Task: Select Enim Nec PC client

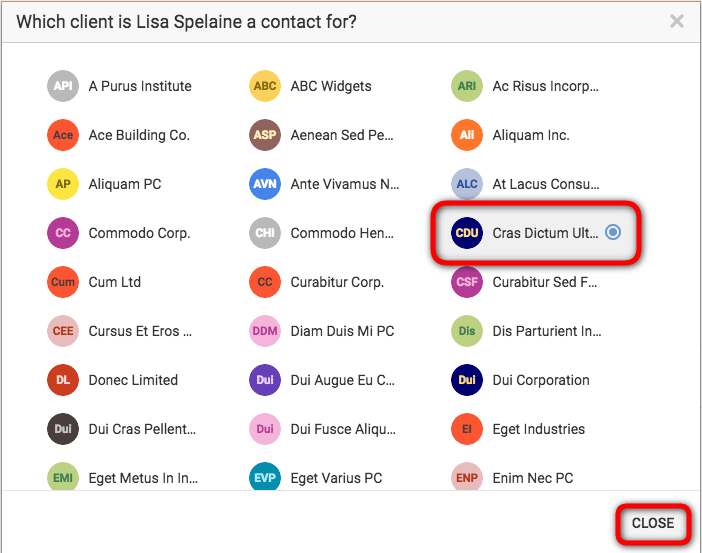Action: pyautogui.click(x=533, y=478)
